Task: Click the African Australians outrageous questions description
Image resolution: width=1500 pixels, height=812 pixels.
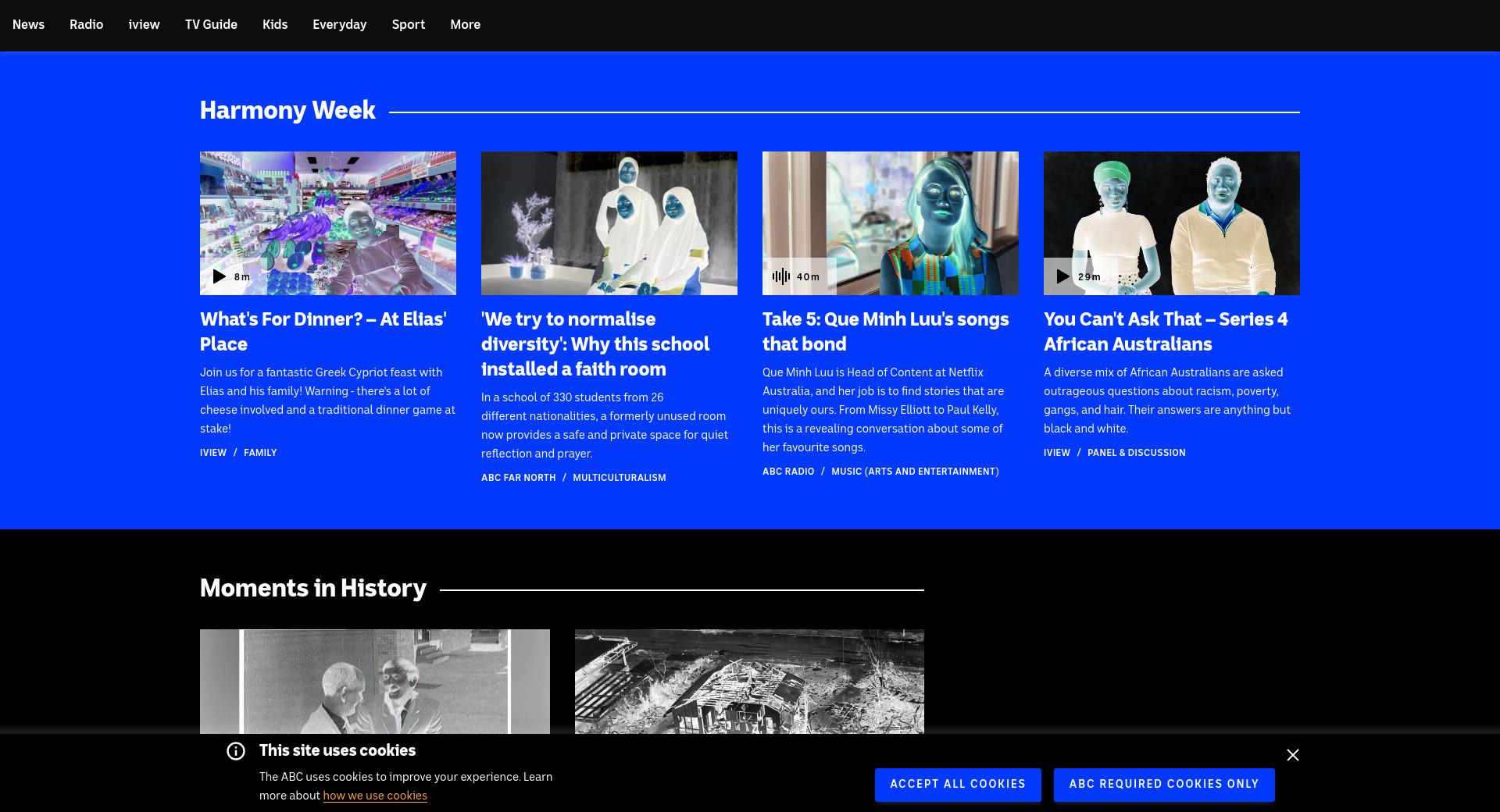Action: click(1167, 401)
